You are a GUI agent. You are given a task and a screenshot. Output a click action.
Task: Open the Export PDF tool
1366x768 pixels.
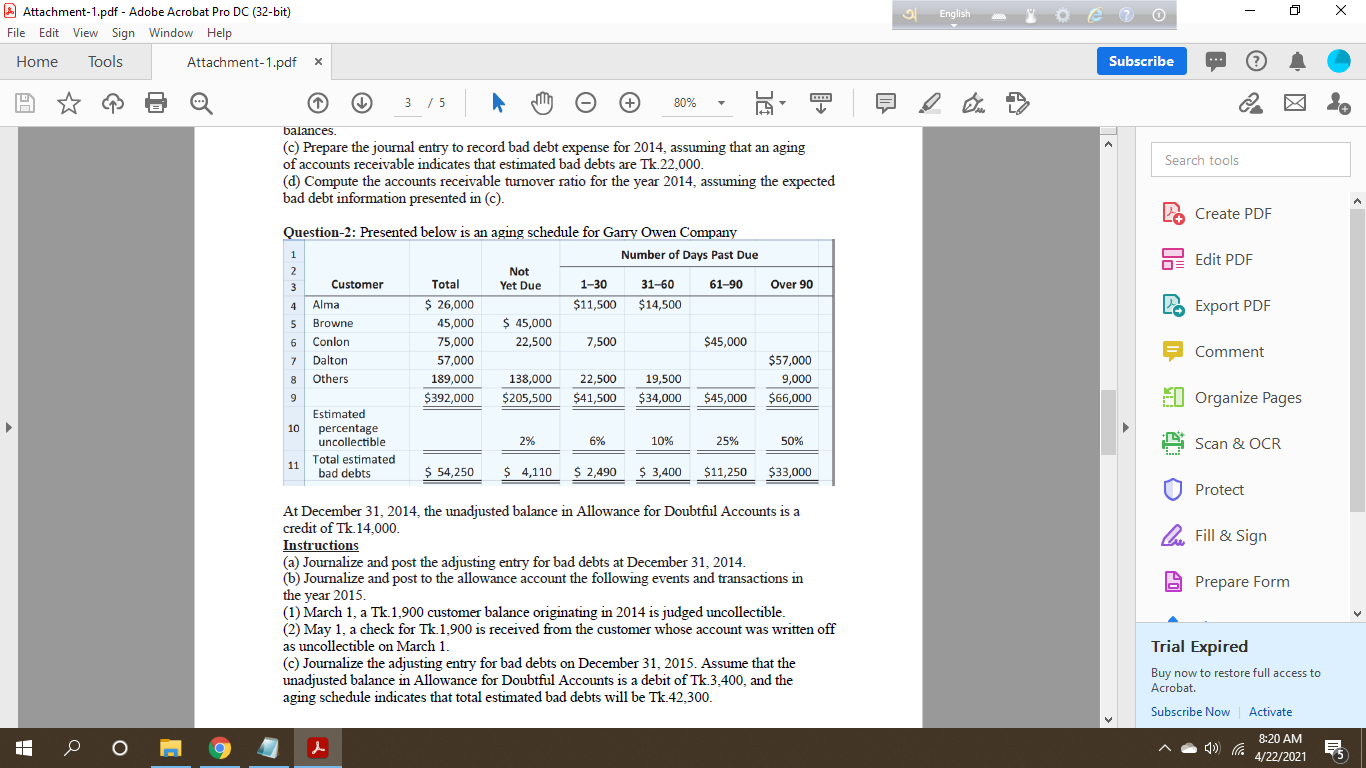pos(1216,306)
